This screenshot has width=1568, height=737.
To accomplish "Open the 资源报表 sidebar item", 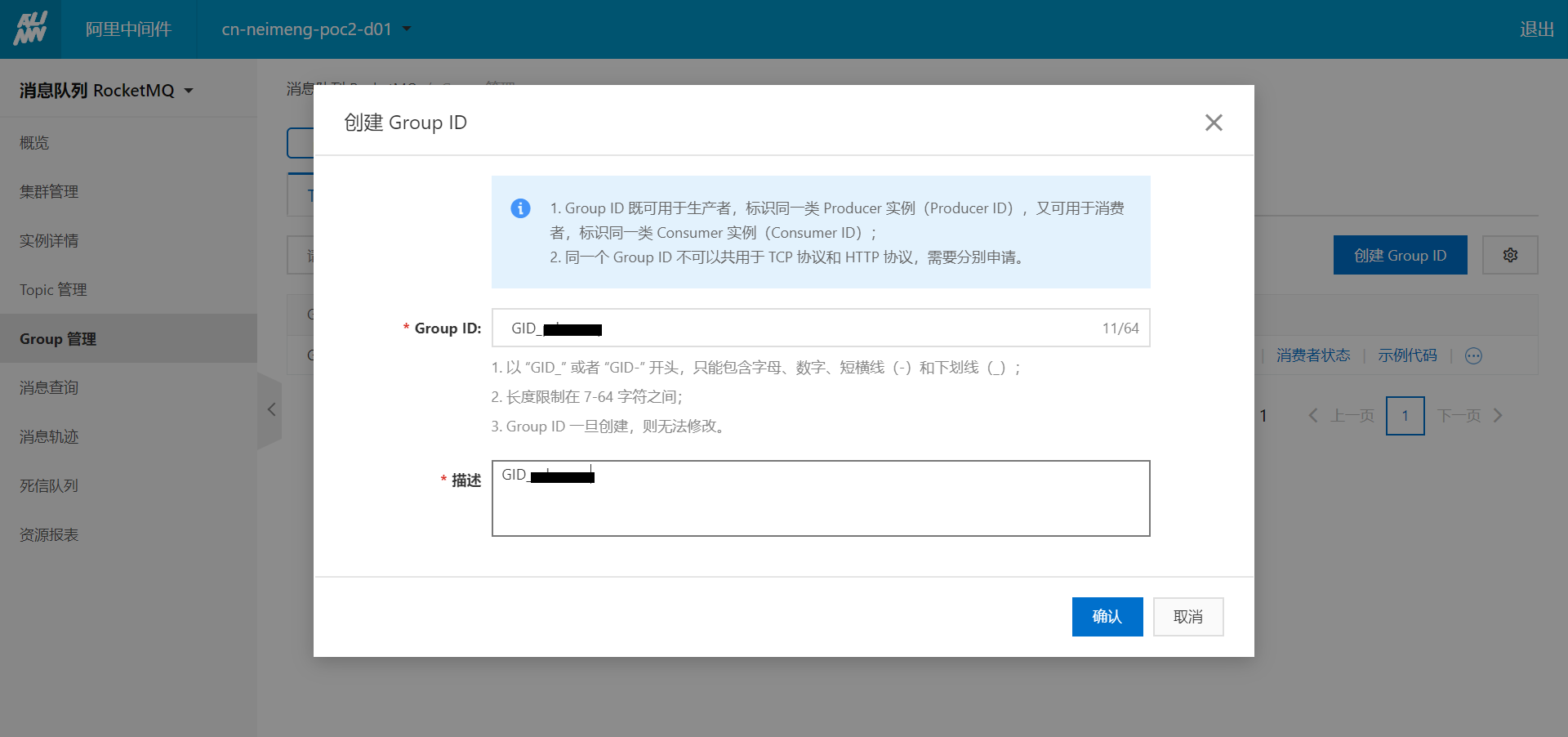I will pyautogui.click(x=128, y=535).
